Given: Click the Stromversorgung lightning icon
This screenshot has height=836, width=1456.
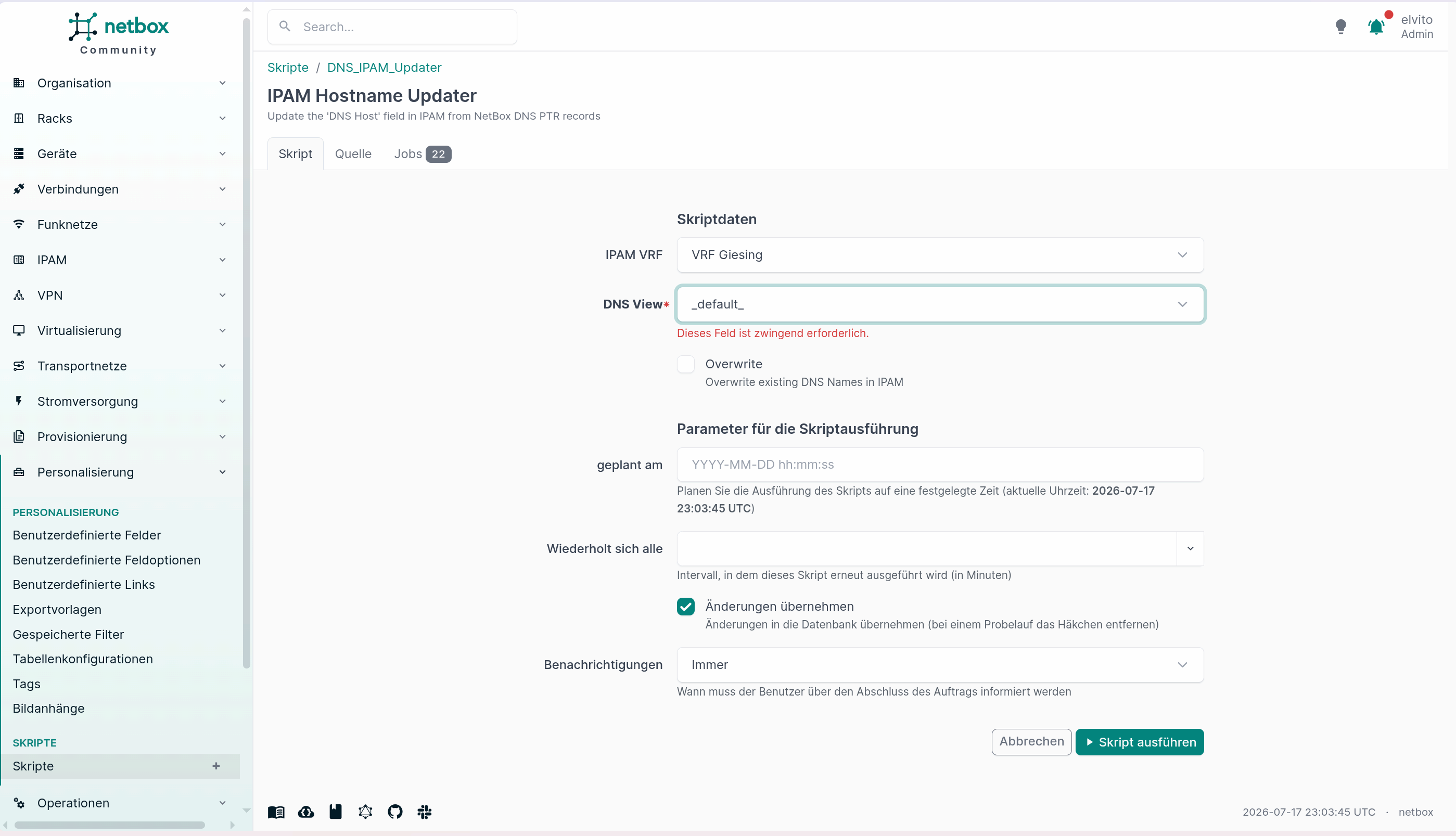Looking at the screenshot, I should coord(19,401).
